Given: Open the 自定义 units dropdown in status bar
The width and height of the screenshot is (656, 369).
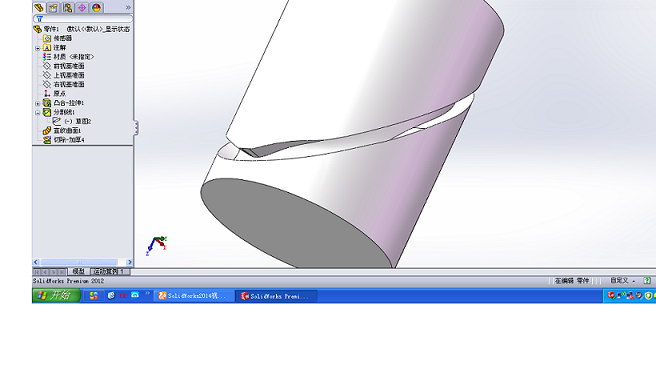Looking at the screenshot, I should (x=623, y=281).
